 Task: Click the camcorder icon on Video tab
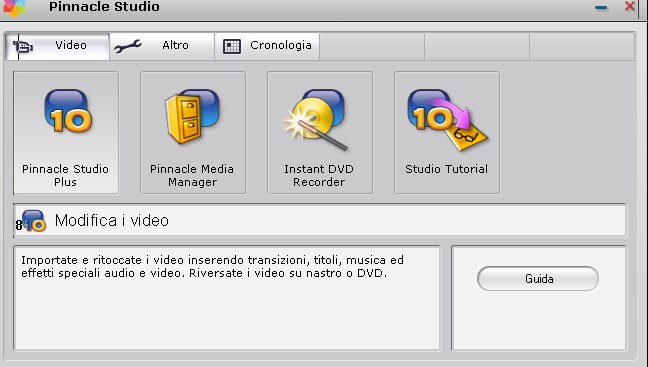tap(23, 46)
